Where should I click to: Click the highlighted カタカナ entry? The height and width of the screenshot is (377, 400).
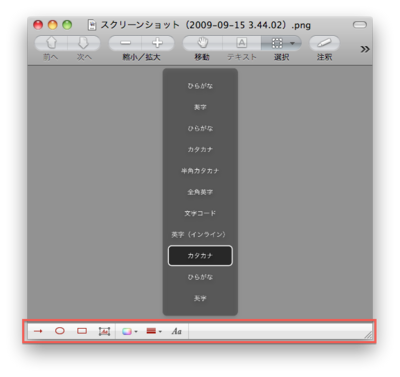tap(200, 256)
